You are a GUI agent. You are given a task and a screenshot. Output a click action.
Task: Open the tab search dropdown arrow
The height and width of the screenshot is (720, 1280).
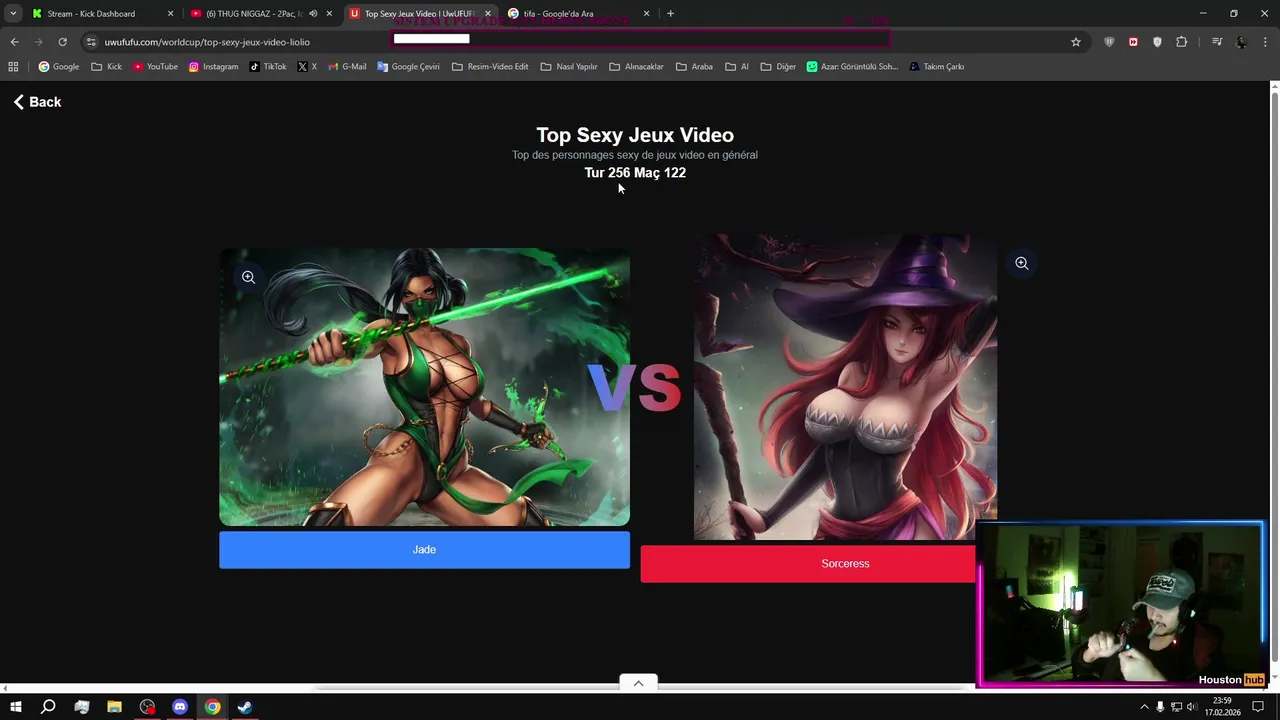(x=13, y=14)
